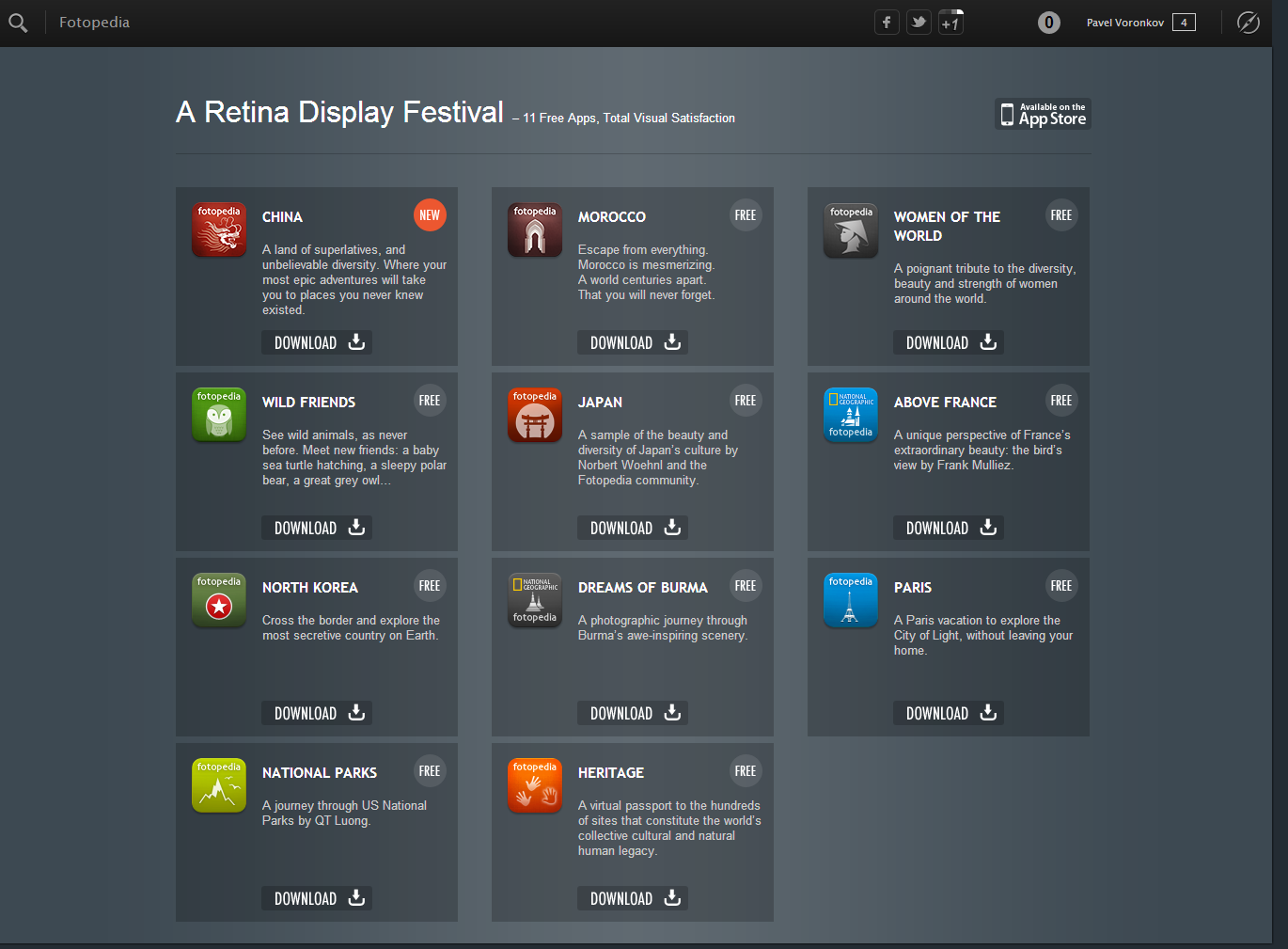
Task: Share page via Facebook icon
Action: tap(887, 23)
